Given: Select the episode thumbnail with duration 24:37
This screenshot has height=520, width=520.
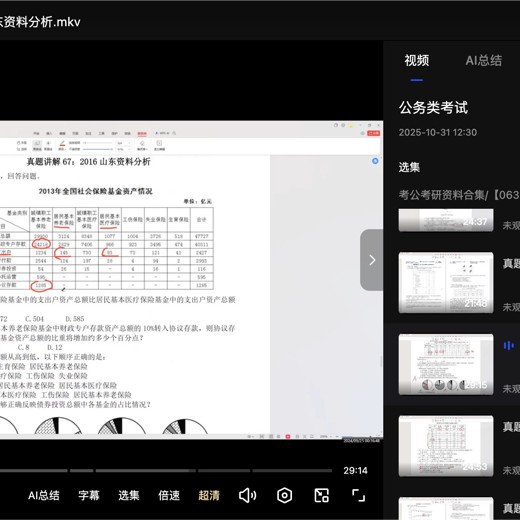Looking at the screenshot, I should pos(446,220).
